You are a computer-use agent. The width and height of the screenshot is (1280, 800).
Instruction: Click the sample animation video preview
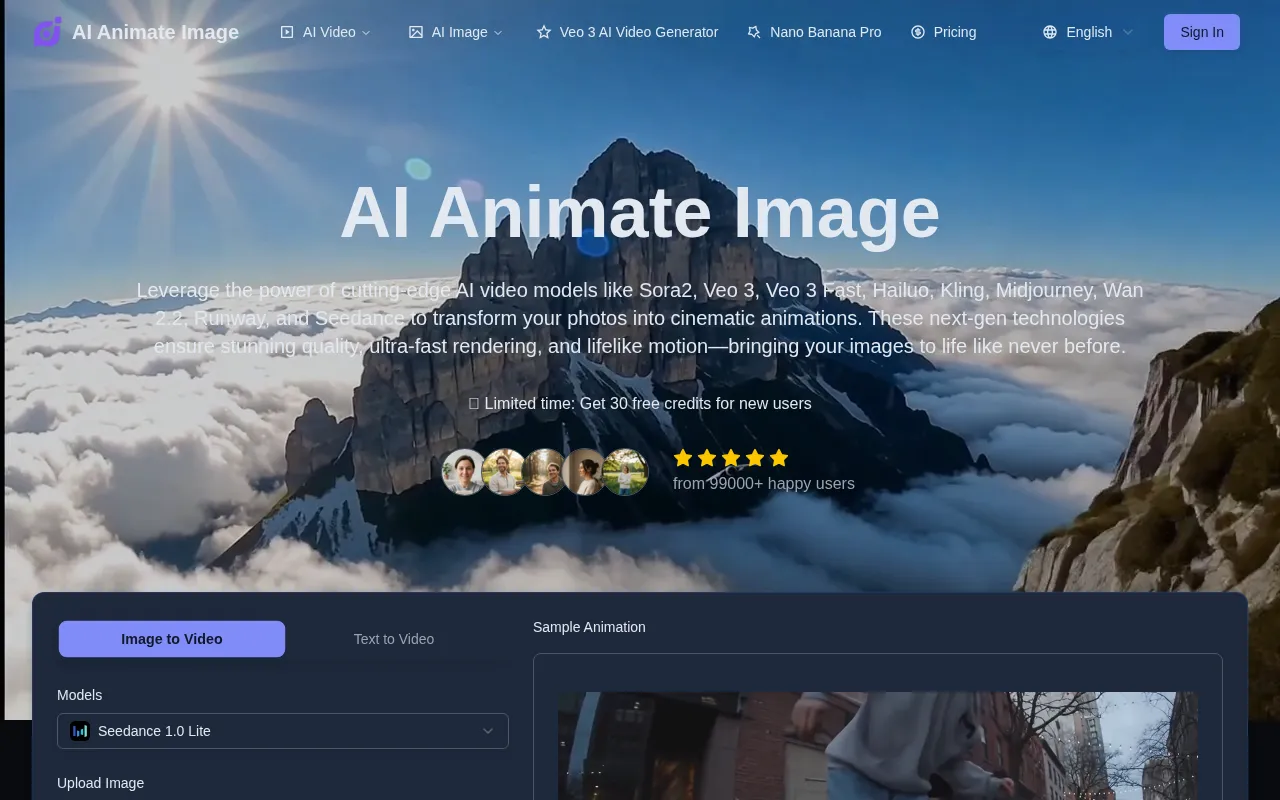click(877, 745)
